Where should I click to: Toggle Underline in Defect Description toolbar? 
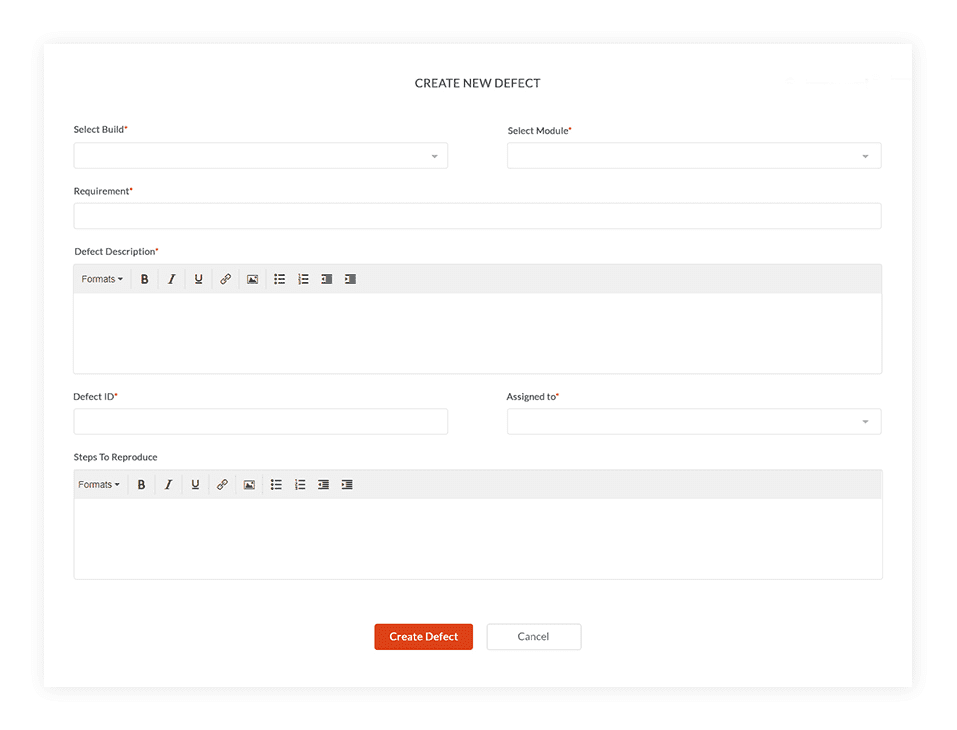coord(198,279)
